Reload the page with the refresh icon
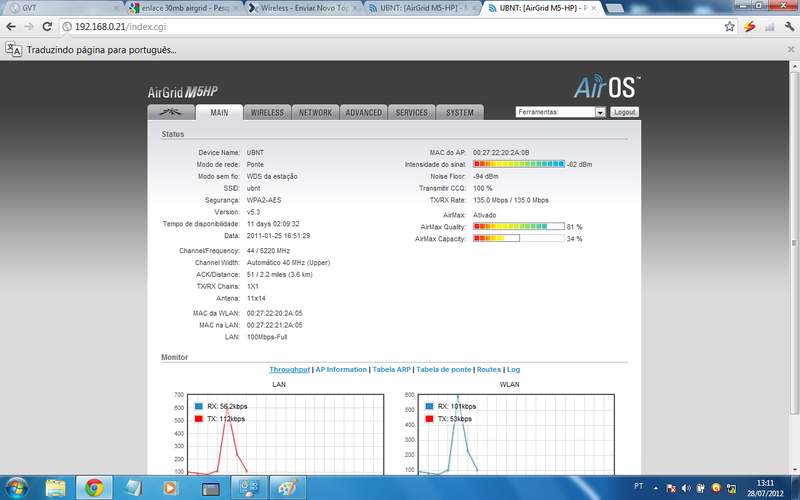This screenshot has height=500, width=800. click(x=47, y=27)
